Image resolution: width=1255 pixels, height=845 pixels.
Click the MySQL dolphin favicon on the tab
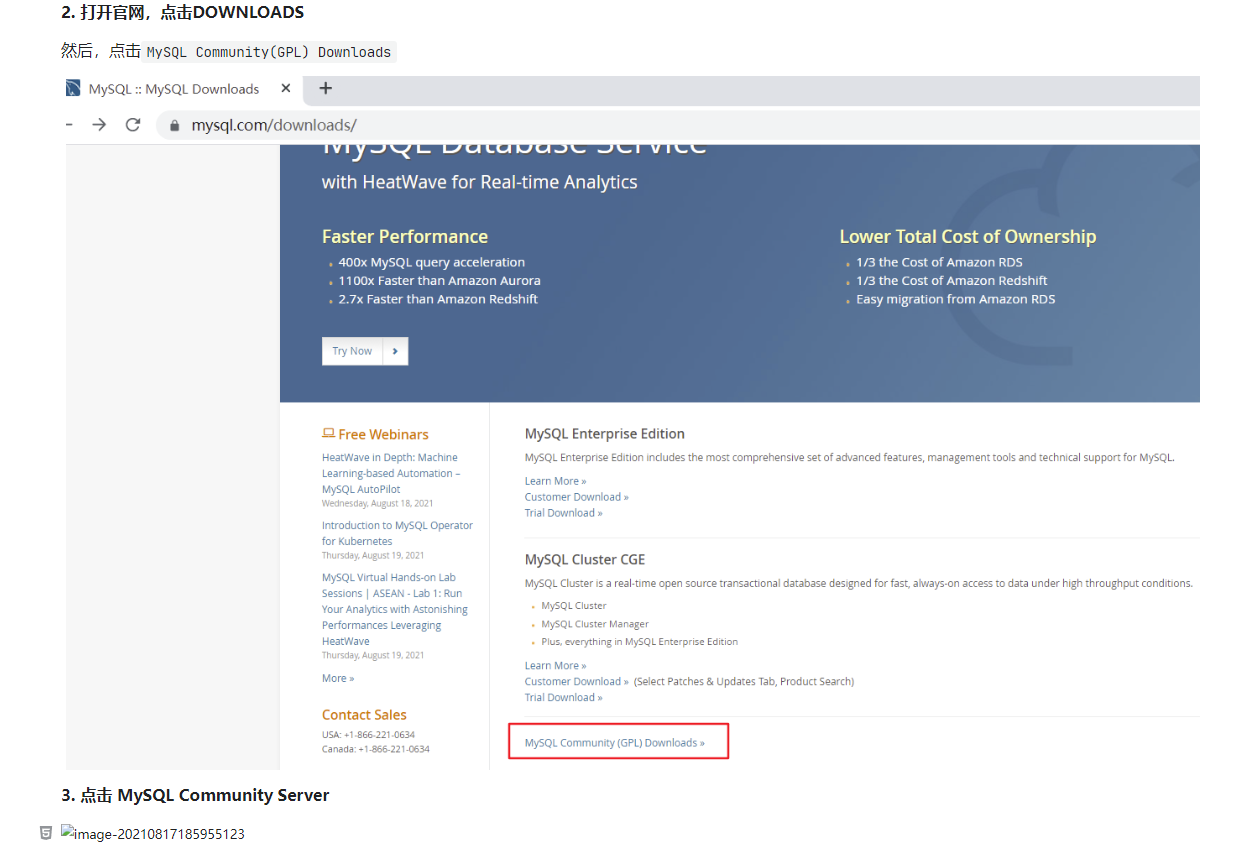click(x=73, y=88)
